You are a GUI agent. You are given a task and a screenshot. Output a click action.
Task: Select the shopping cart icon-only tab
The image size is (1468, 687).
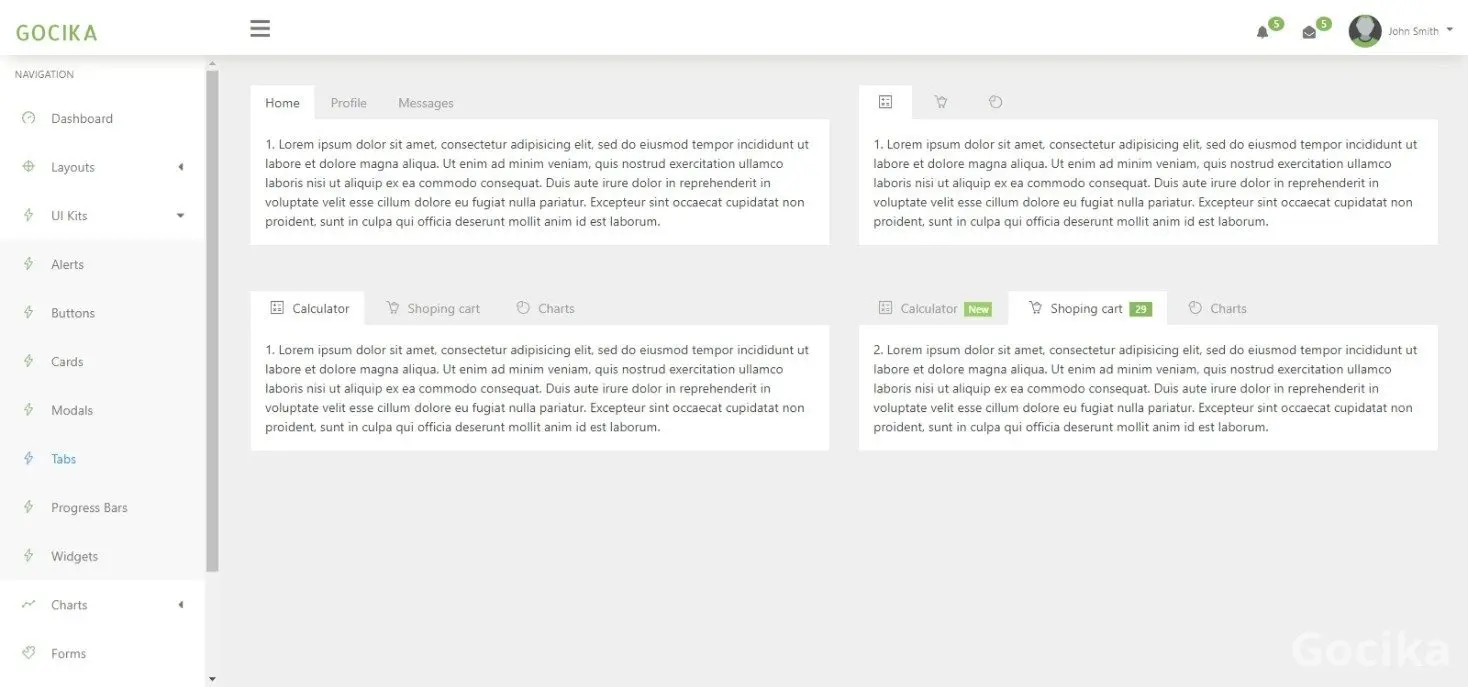tap(941, 102)
